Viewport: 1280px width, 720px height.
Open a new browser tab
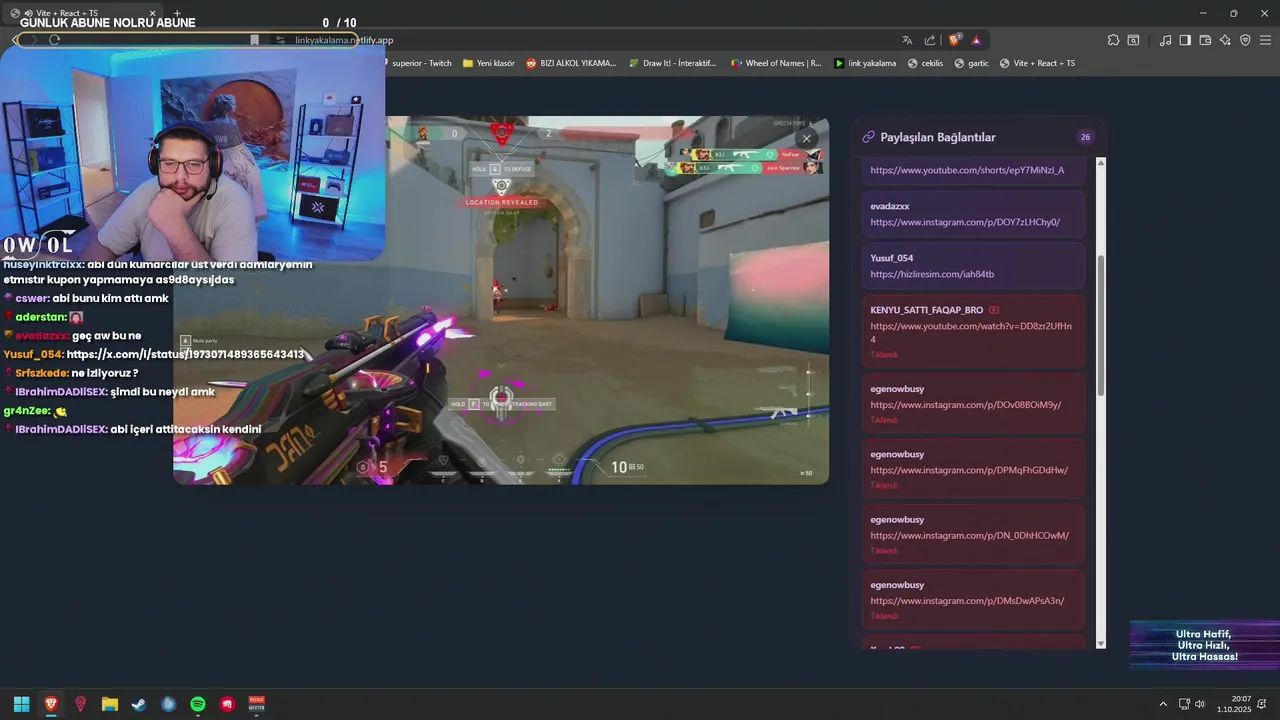(x=177, y=13)
